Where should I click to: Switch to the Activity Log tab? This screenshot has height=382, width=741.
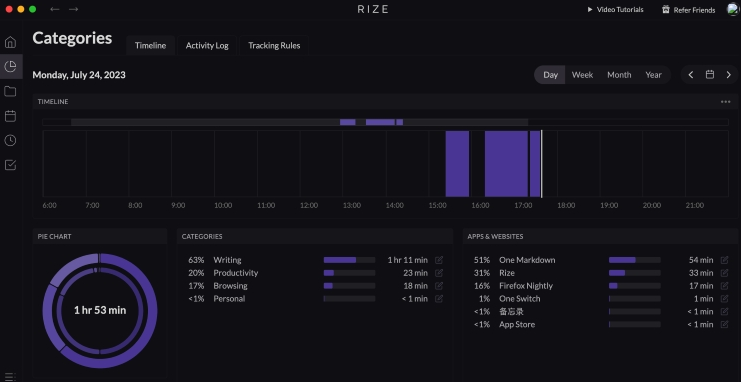click(207, 45)
